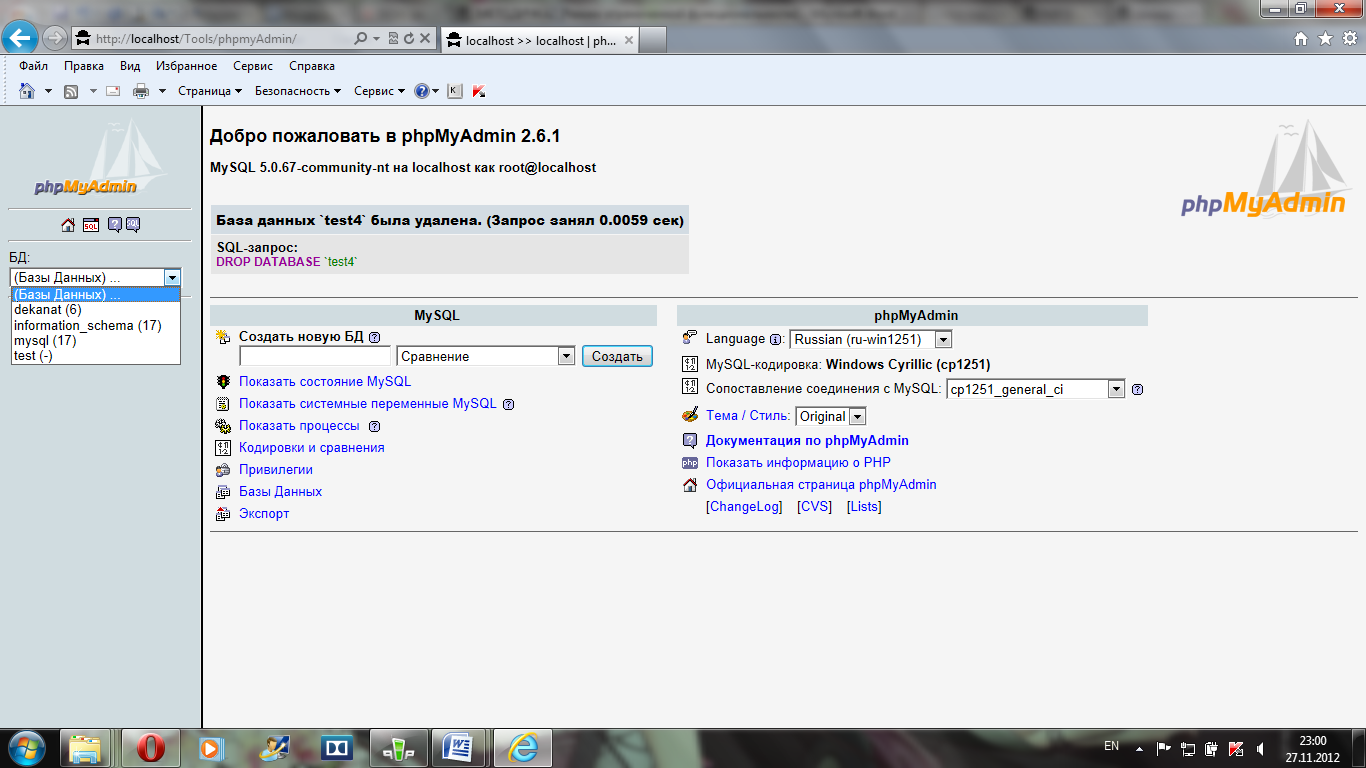Open phpMyAdmin documentation question-mark icon

click(114, 225)
